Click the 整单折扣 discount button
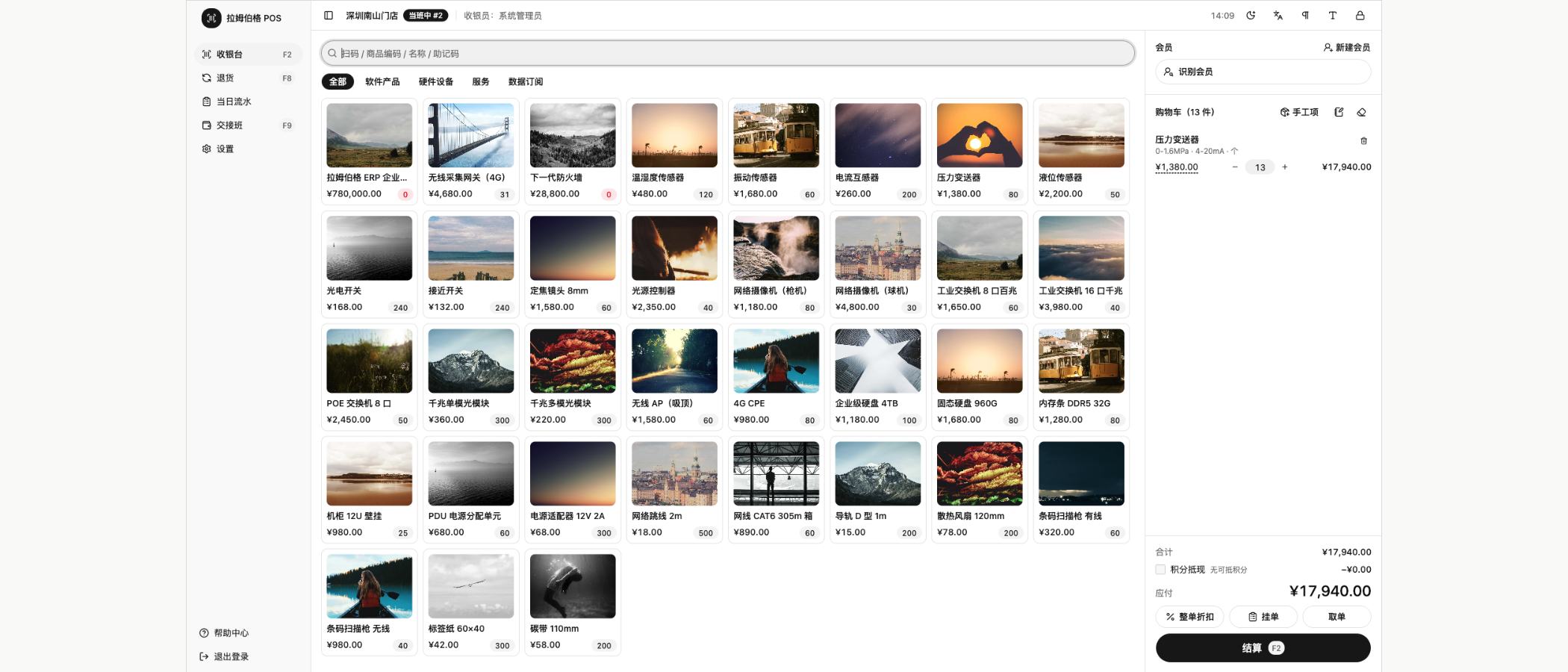The height and width of the screenshot is (672, 1568). pyautogui.click(x=1190, y=617)
